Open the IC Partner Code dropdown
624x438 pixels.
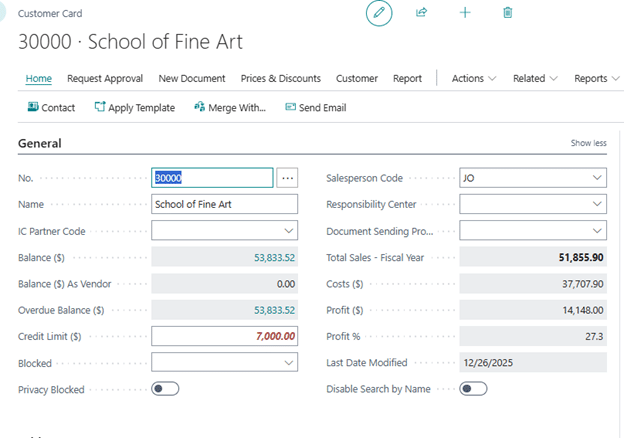(289, 231)
